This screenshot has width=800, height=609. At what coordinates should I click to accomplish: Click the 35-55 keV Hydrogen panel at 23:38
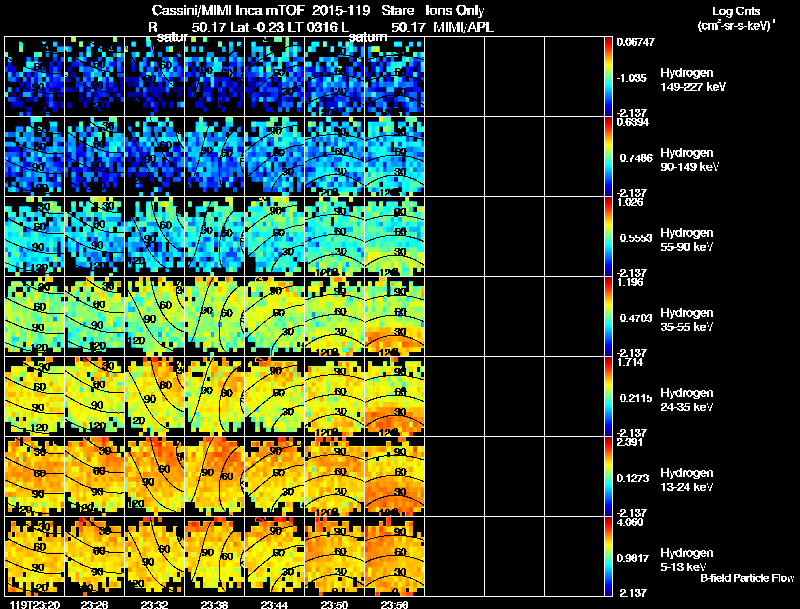tap(215, 317)
